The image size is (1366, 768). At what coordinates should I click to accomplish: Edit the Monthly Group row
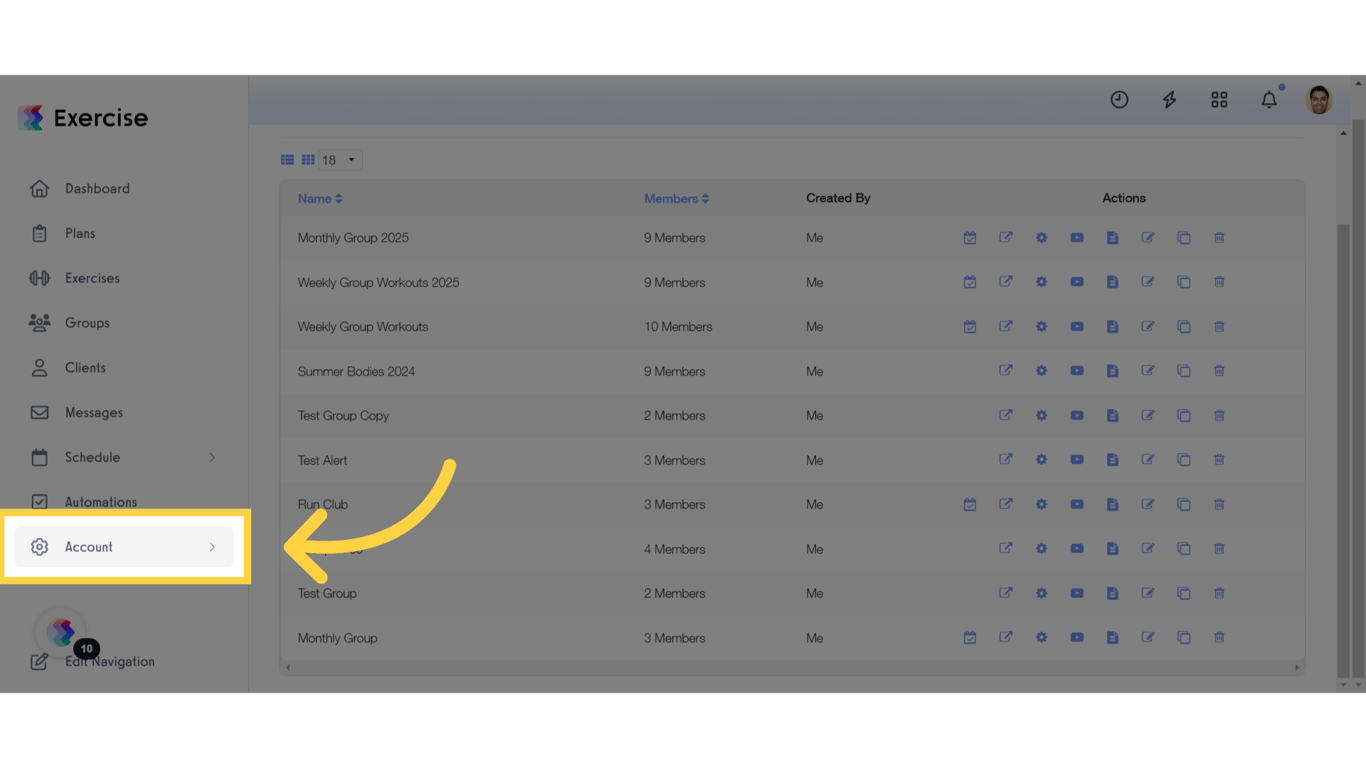coord(1148,638)
